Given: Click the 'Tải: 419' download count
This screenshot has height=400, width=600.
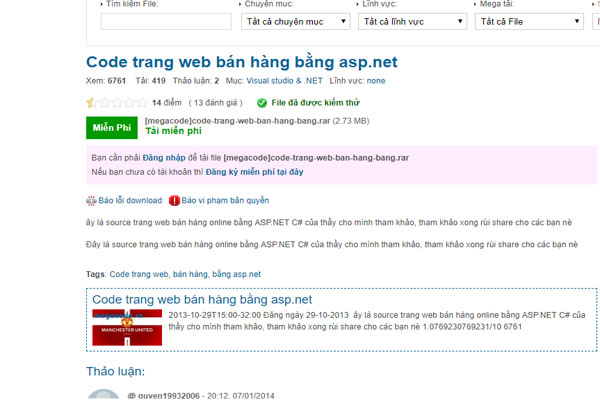Looking at the screenshot, I should (150, 81).
